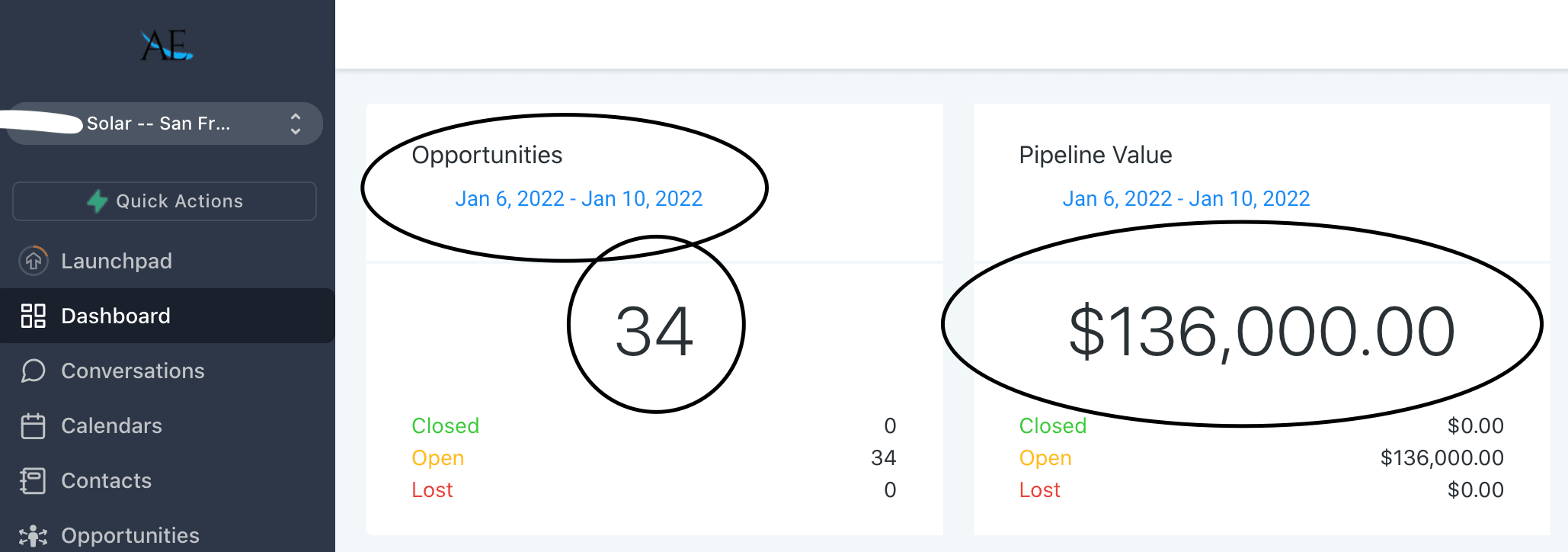This screenshot has width=1568, height=552.
Task: Click the Dashboard grid icon
Action: pos(34,316)
